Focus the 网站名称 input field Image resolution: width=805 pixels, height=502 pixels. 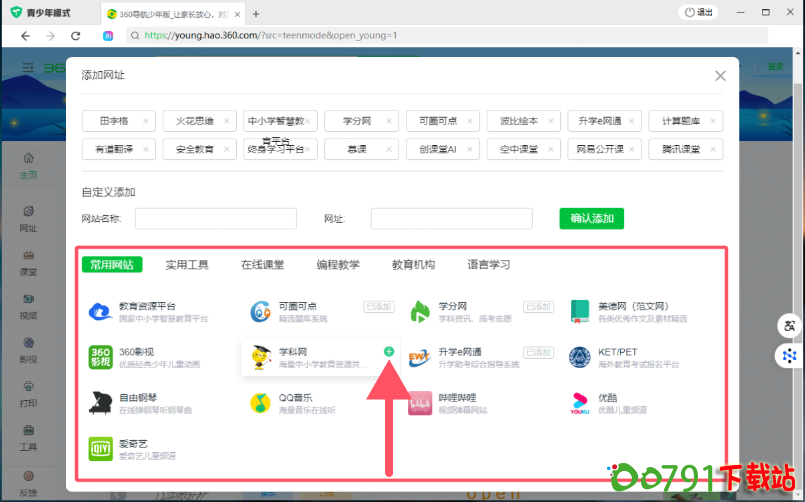[x=216, y=219]
